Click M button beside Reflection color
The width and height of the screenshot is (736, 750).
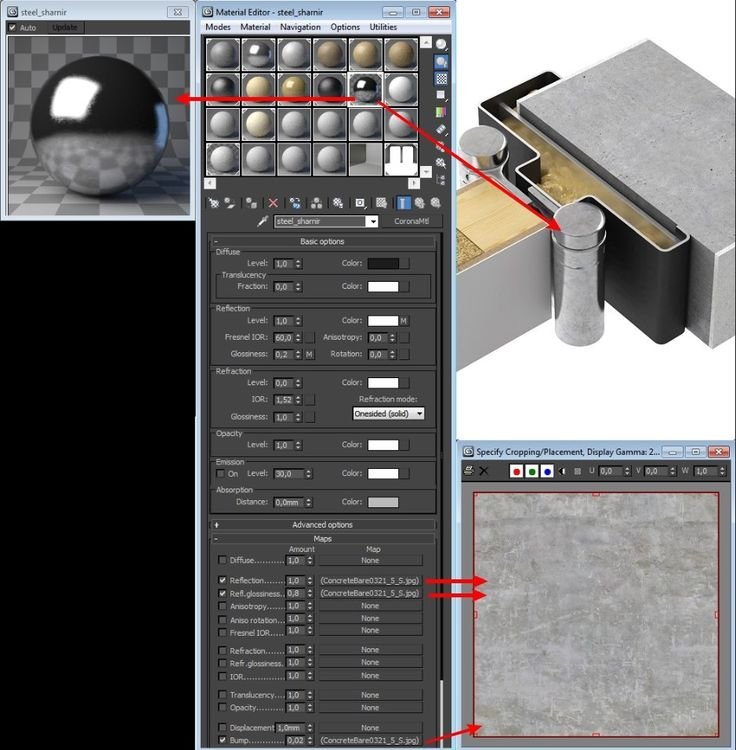click(x=404, y=321)
